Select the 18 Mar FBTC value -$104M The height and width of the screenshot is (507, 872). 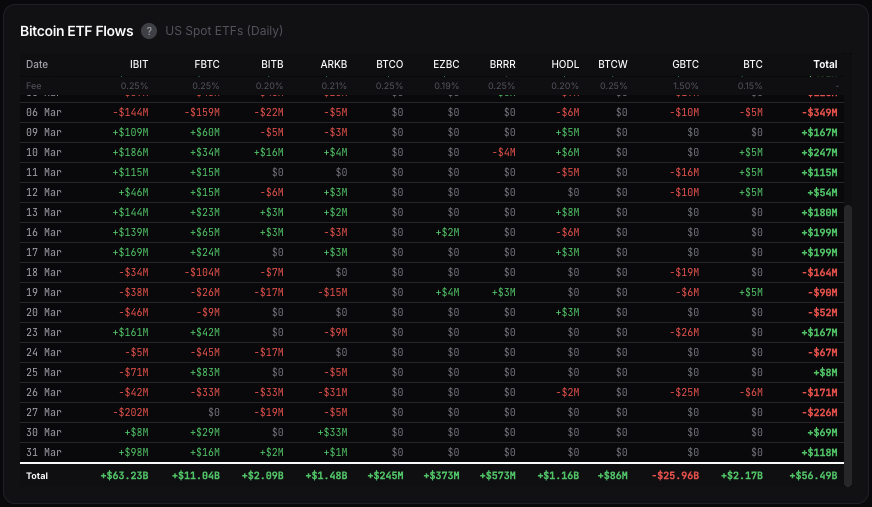pos(202,271)
